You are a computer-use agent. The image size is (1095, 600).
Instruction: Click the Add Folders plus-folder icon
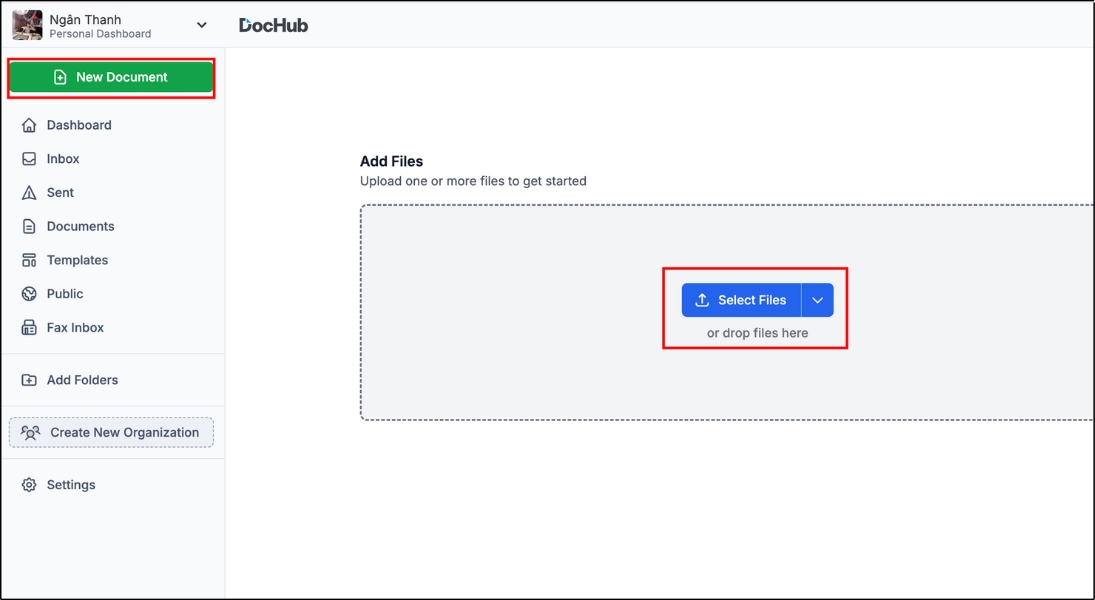29,380
